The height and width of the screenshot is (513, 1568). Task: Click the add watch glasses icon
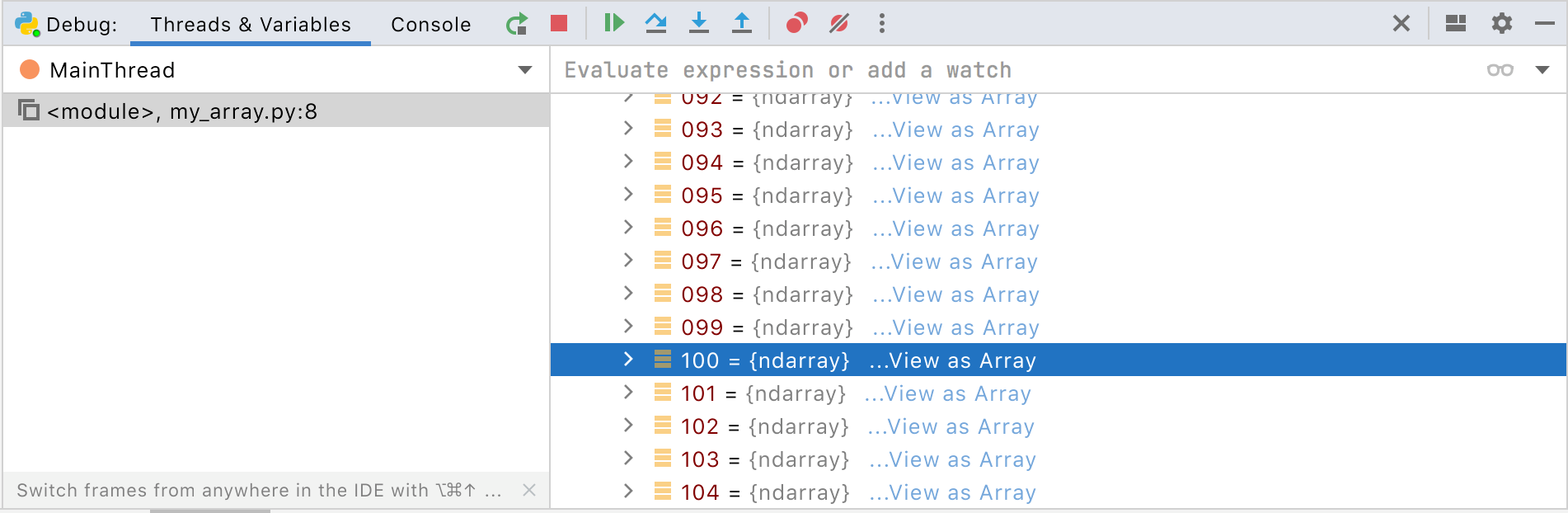point(1500,70)
